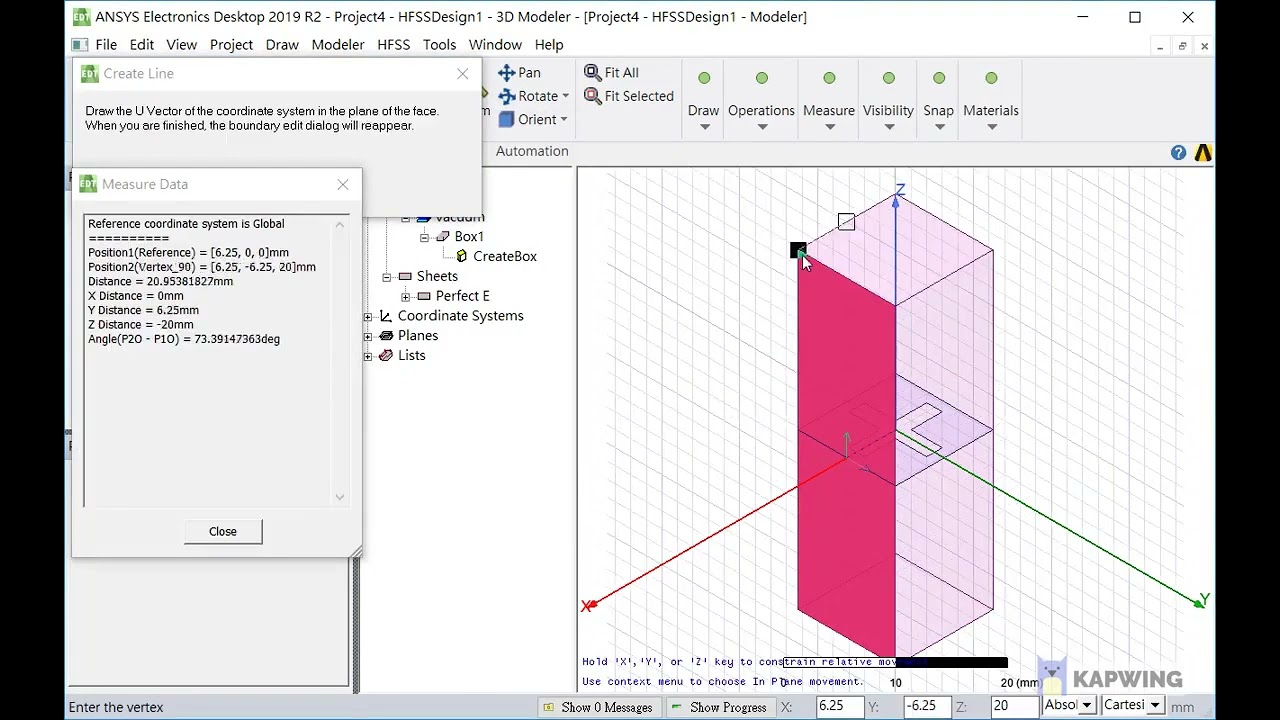Click the Fit All magnifier icon

[592, 73]
